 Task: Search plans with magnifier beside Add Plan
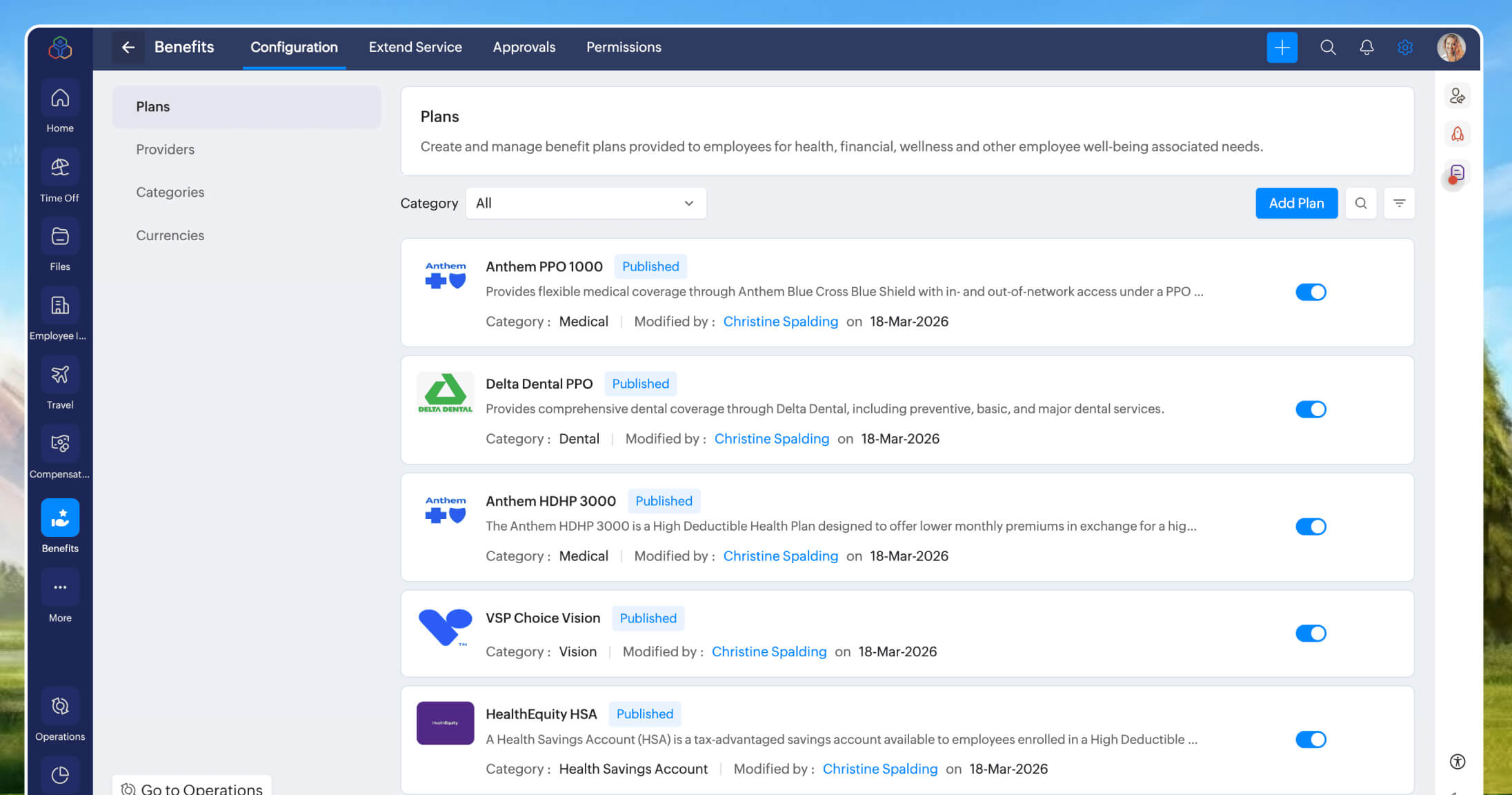(1361, 203)
